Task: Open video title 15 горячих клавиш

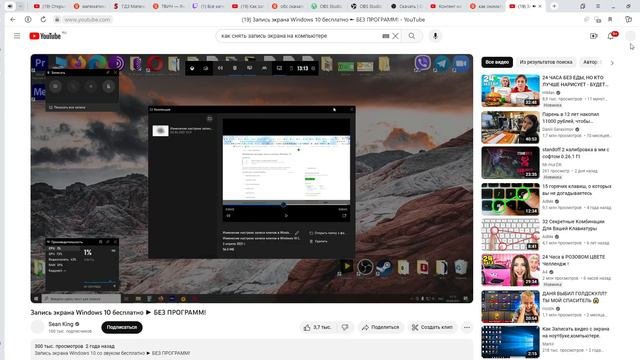Action: point(576,189)
